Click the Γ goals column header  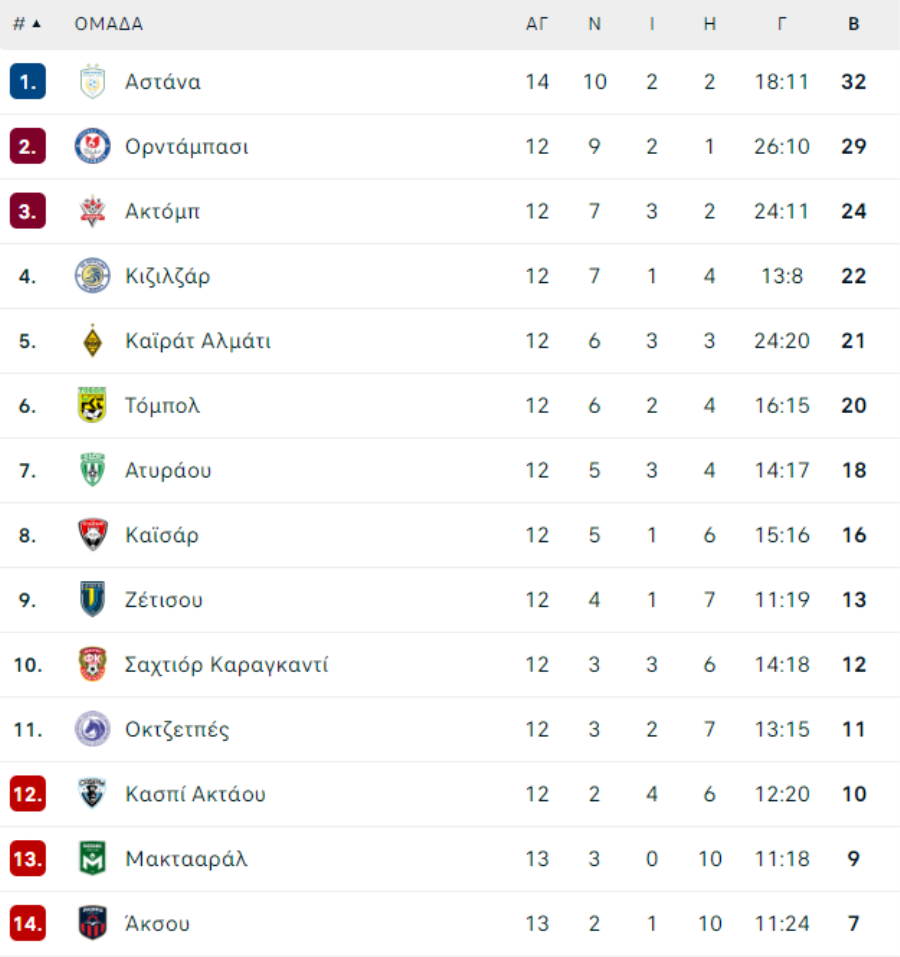[782, 24]
